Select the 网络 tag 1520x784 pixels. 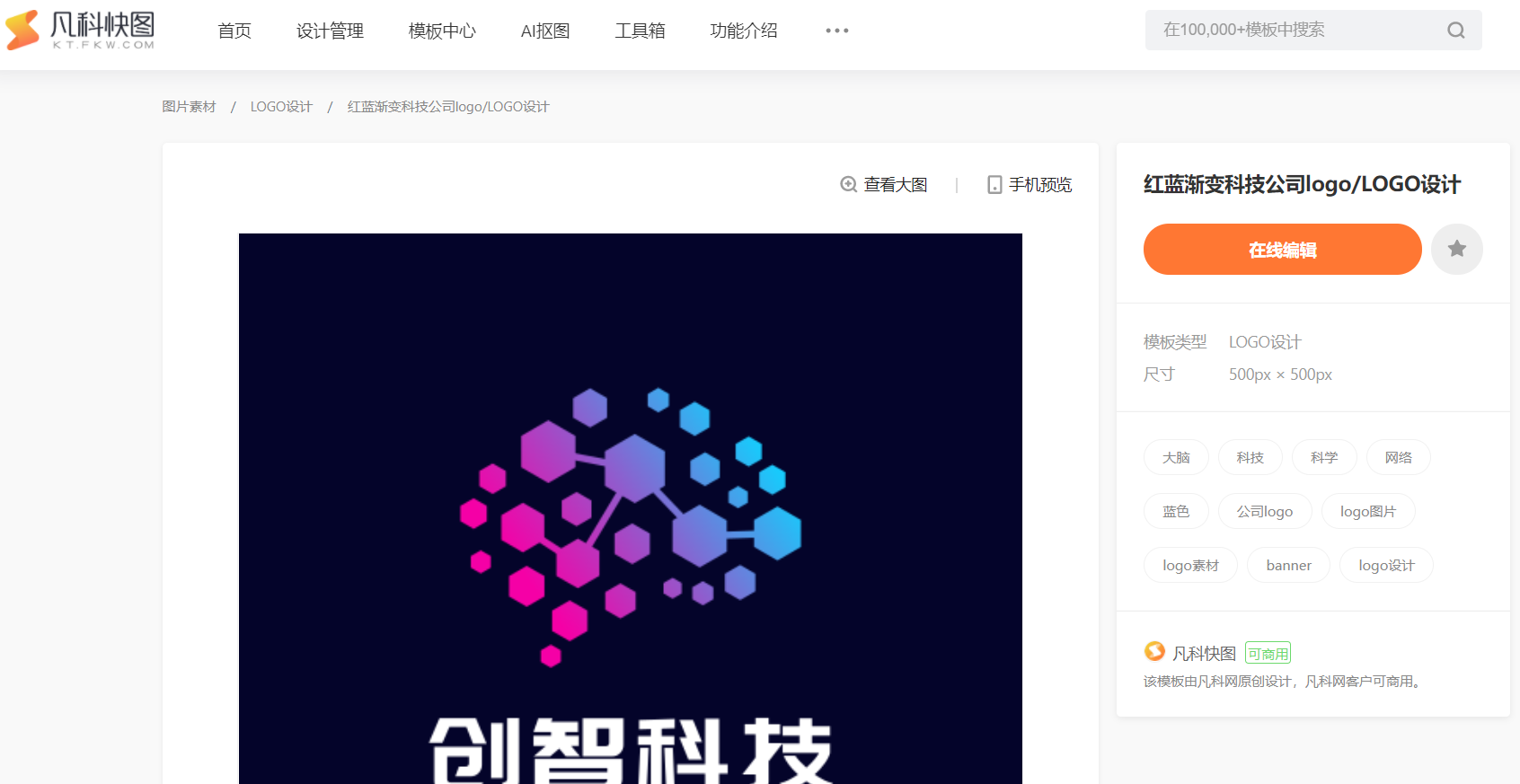[1398, 458]
